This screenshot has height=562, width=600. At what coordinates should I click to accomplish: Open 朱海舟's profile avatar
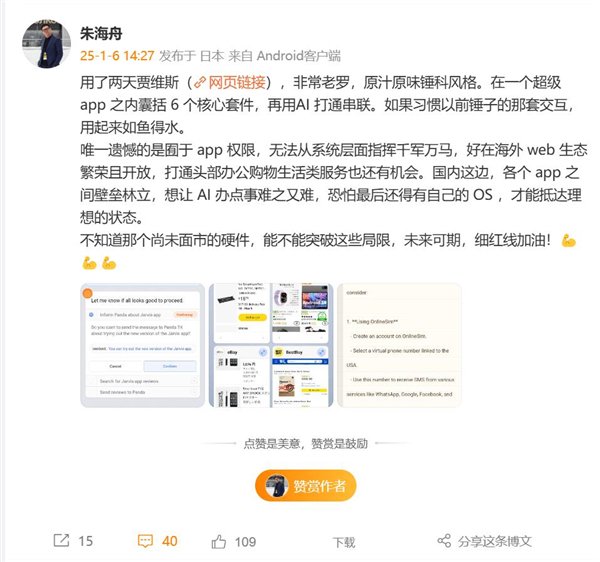click(x=46, y=44)
